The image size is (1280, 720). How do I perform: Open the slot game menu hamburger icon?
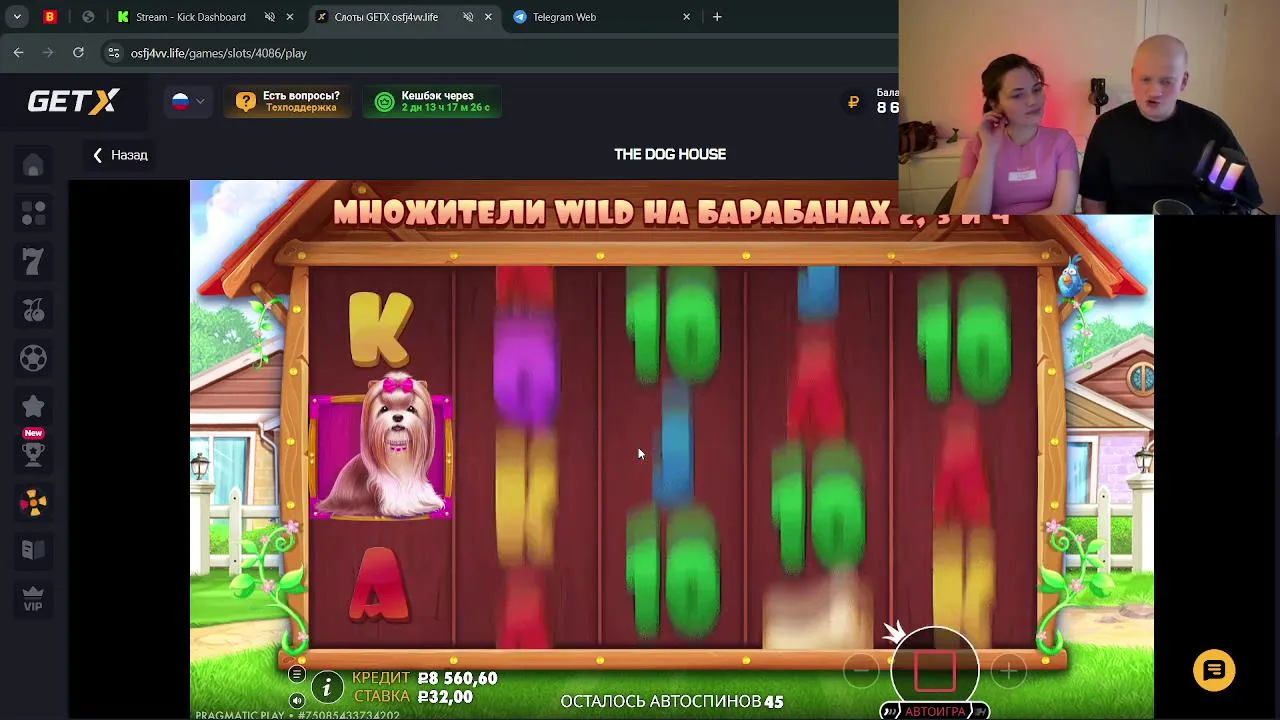click(296, 675)
